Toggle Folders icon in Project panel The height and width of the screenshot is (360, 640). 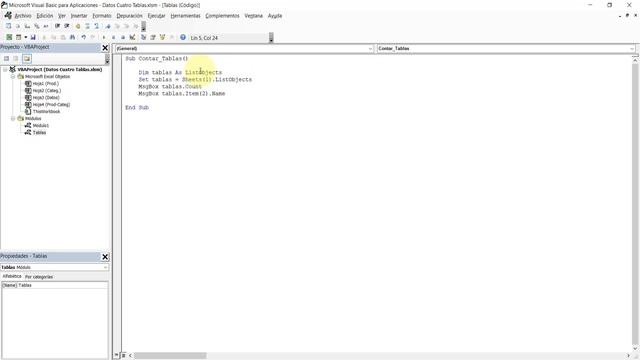tap(27, 59)
